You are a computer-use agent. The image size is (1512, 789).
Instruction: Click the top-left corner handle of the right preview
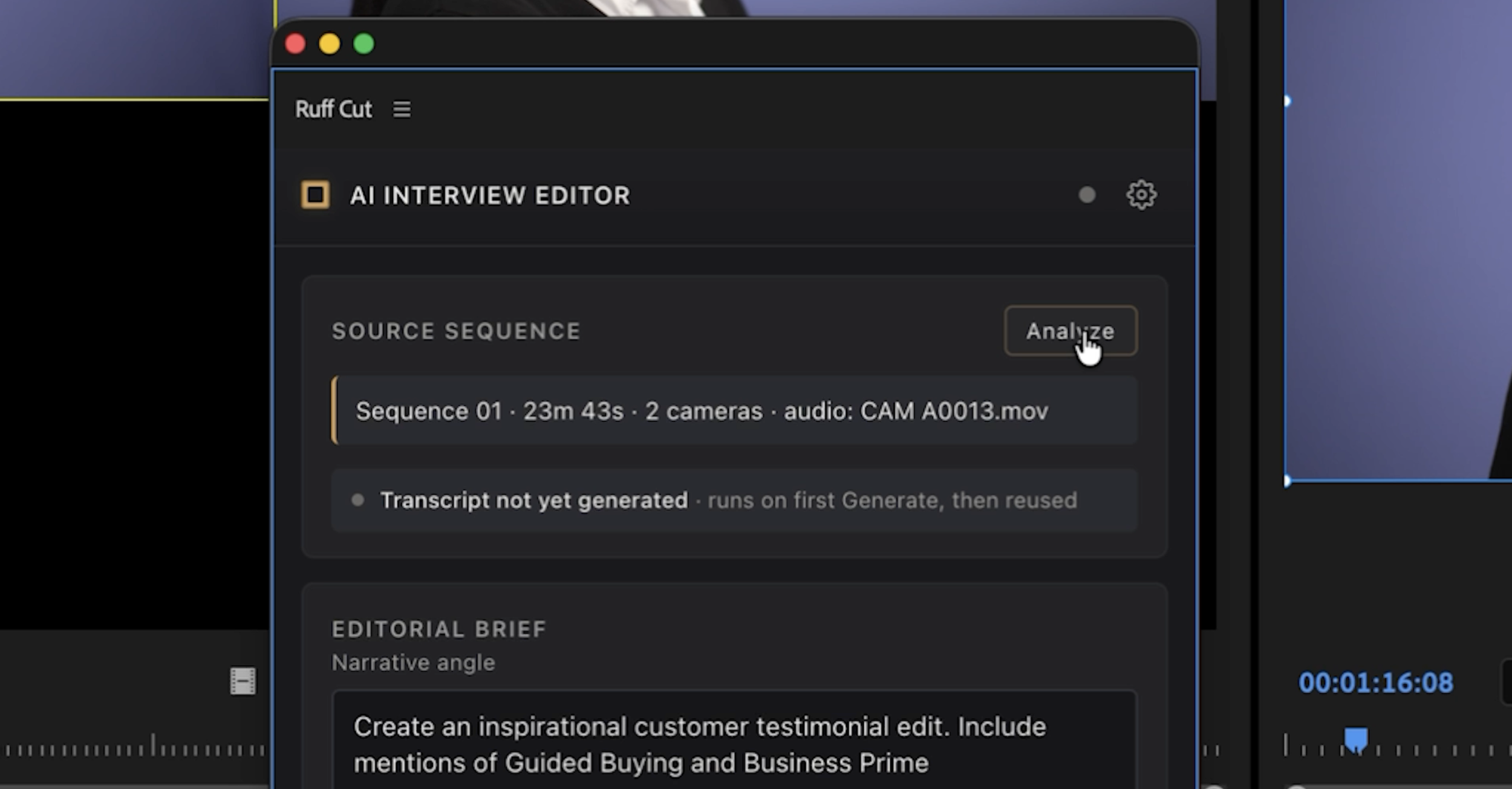coord(1286,101)
